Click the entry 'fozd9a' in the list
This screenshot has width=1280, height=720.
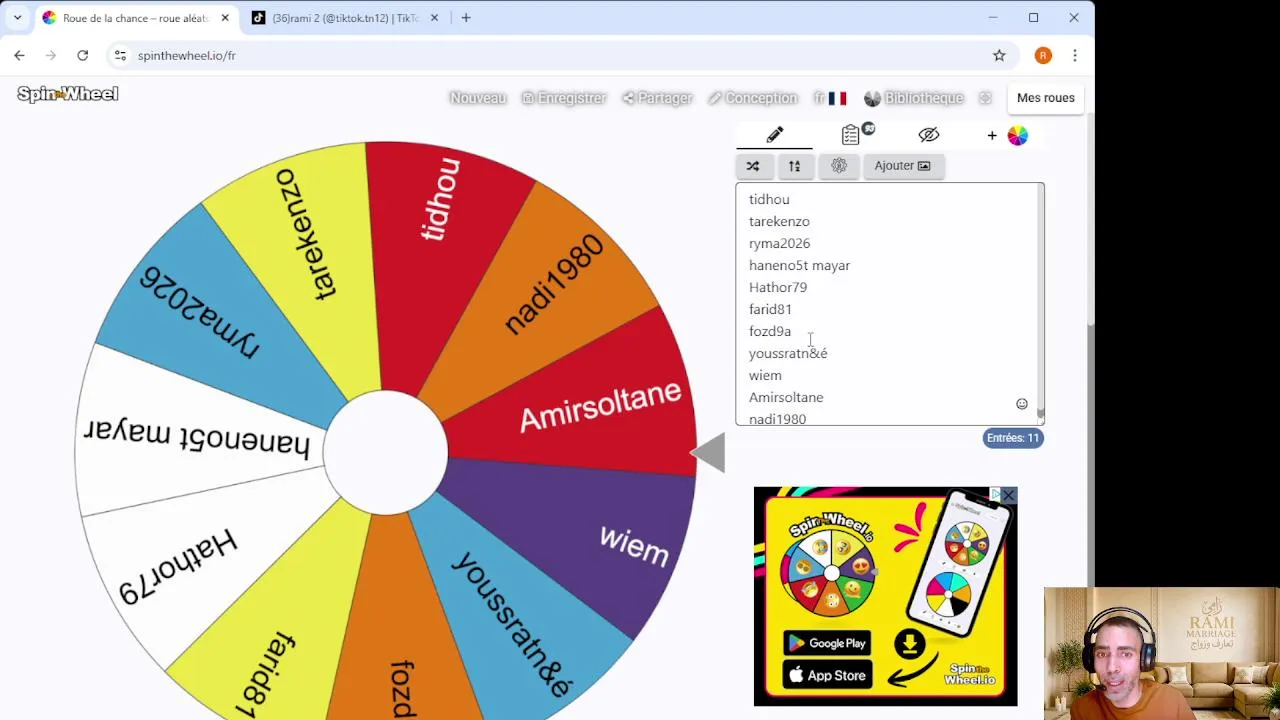coord(770,331)
